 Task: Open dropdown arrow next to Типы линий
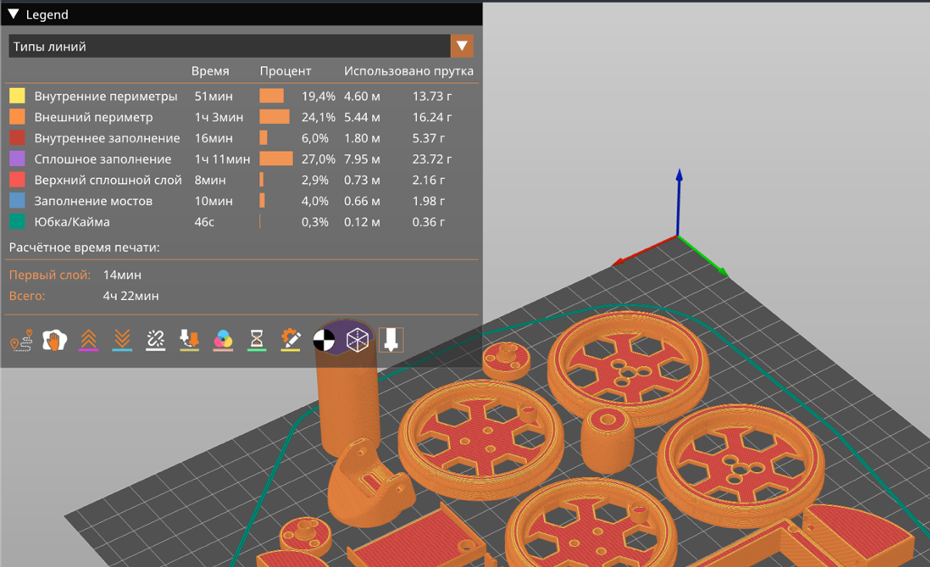tap(461, 46)
